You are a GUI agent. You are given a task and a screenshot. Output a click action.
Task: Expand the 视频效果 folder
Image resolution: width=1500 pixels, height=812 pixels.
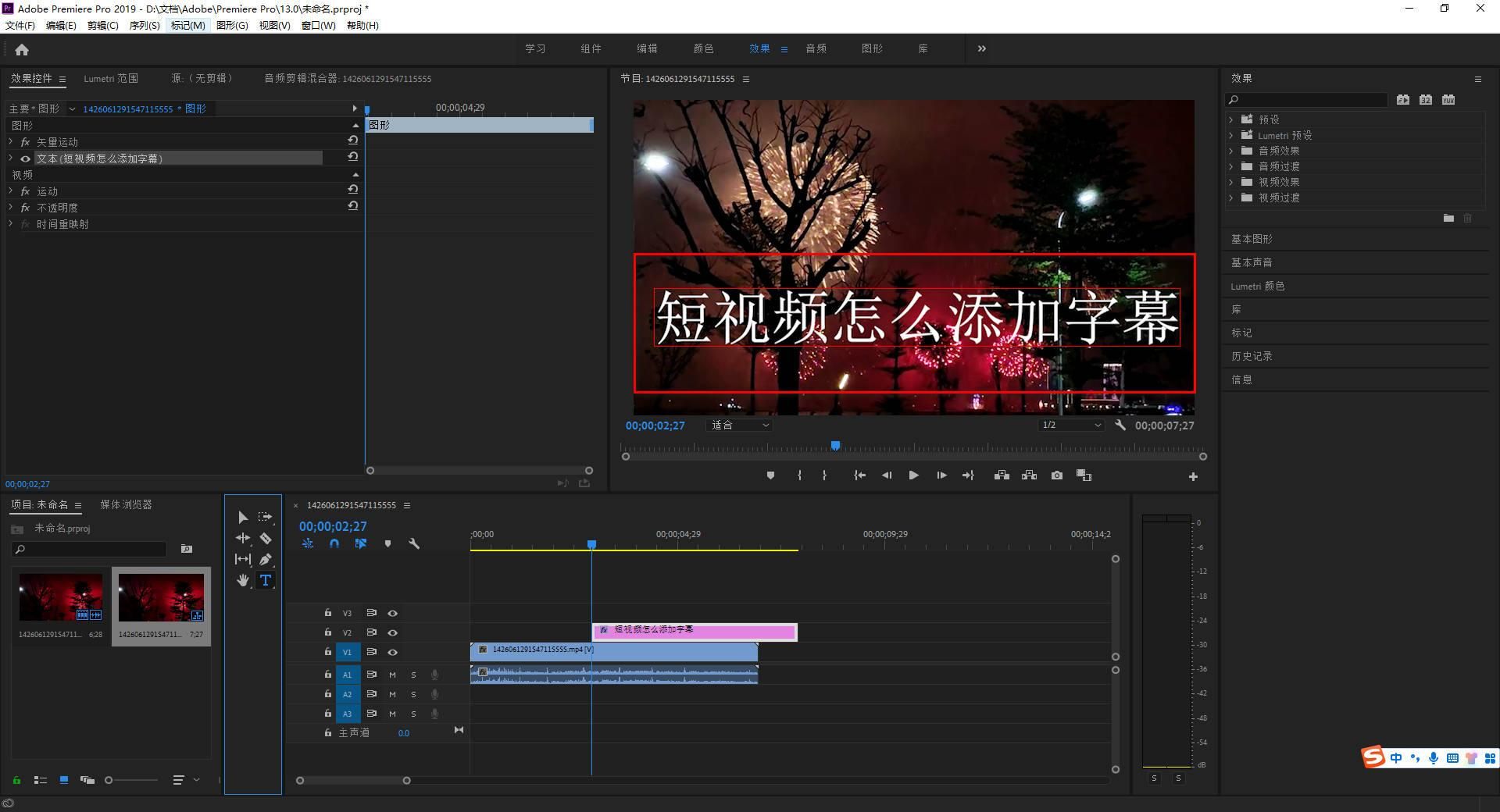click(1231, 182)
